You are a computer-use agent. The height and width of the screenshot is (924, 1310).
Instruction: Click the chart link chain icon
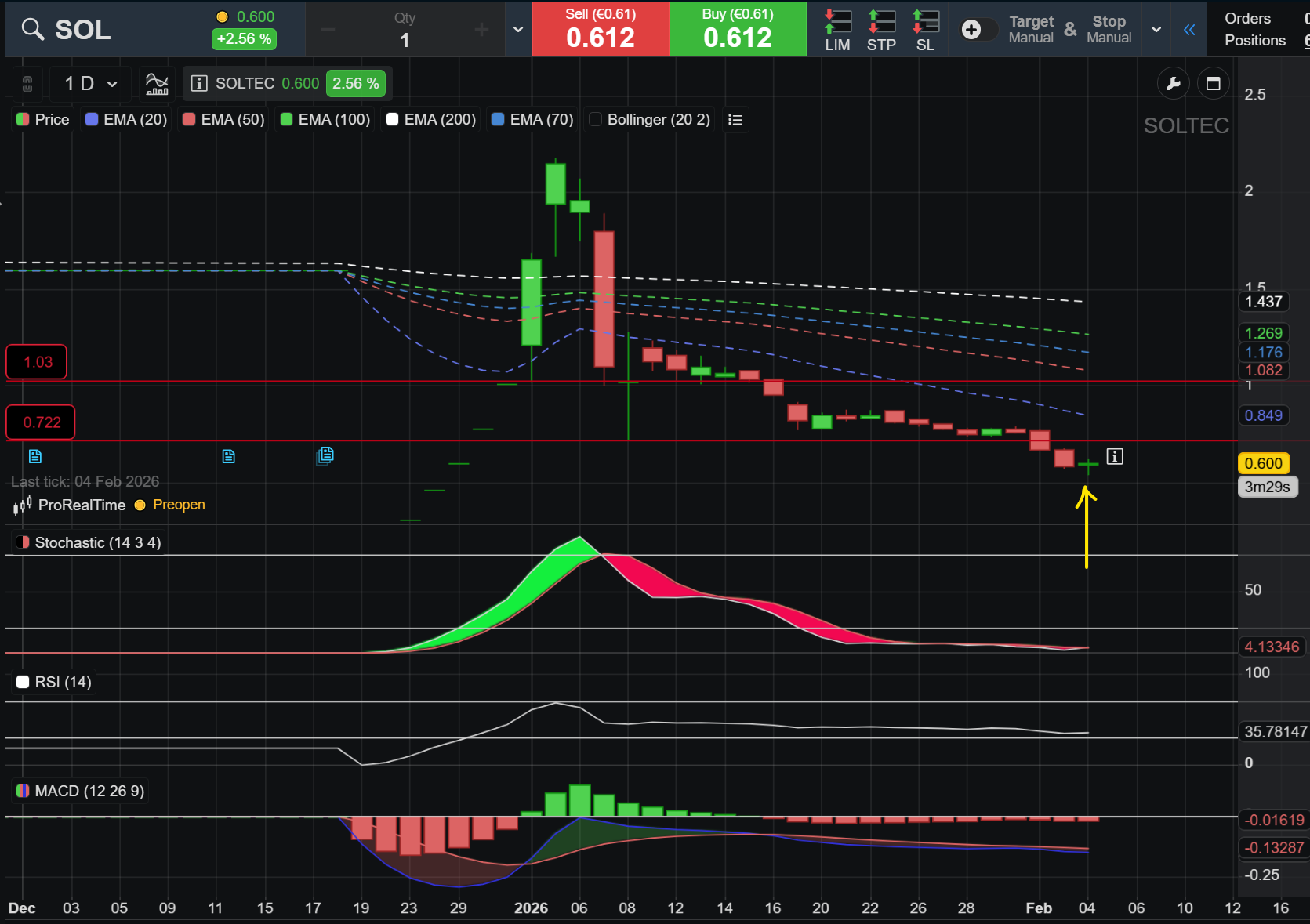pyautogui.click(x=27, y=84)
